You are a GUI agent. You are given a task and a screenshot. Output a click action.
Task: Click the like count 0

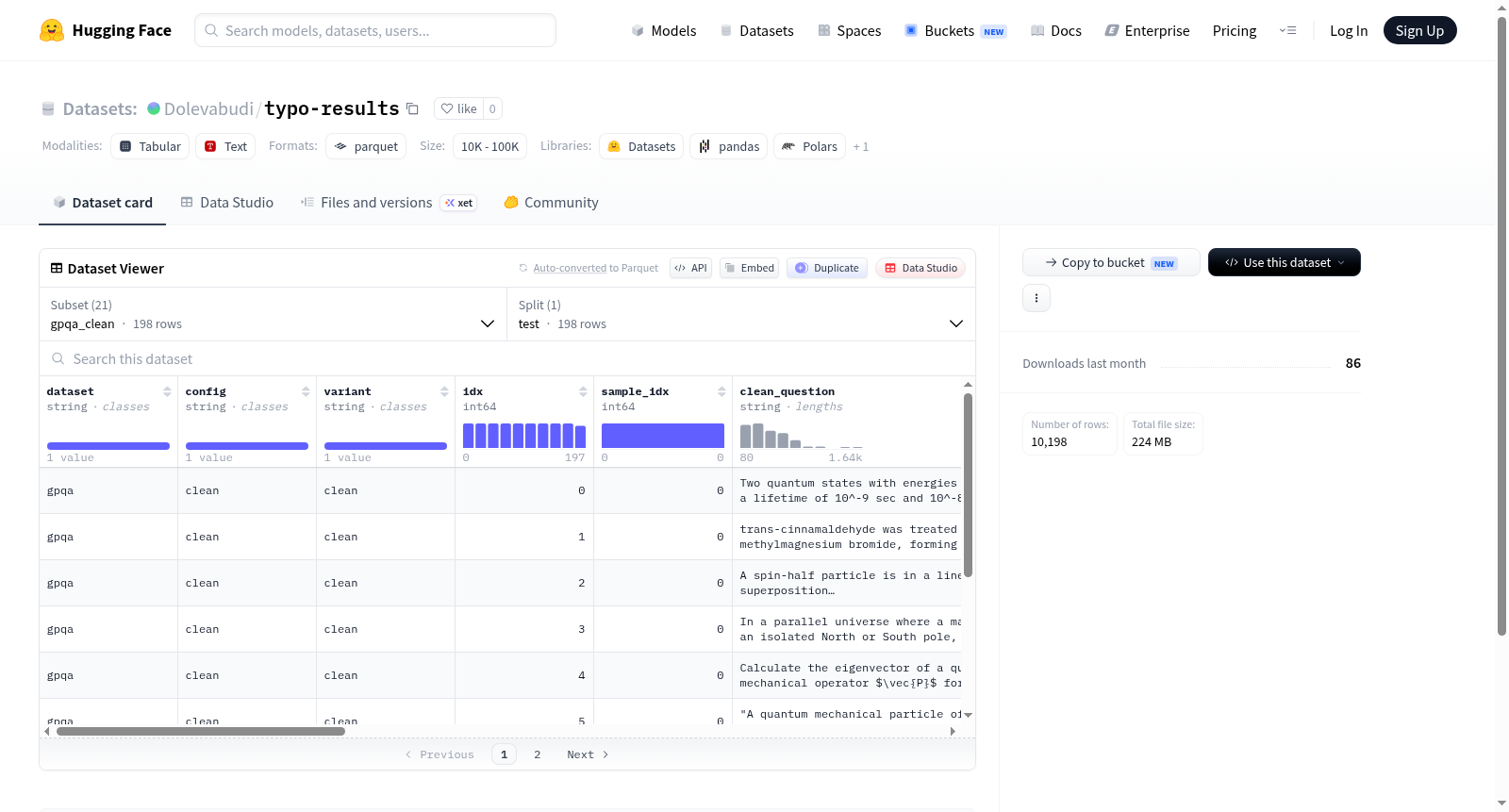492,108
